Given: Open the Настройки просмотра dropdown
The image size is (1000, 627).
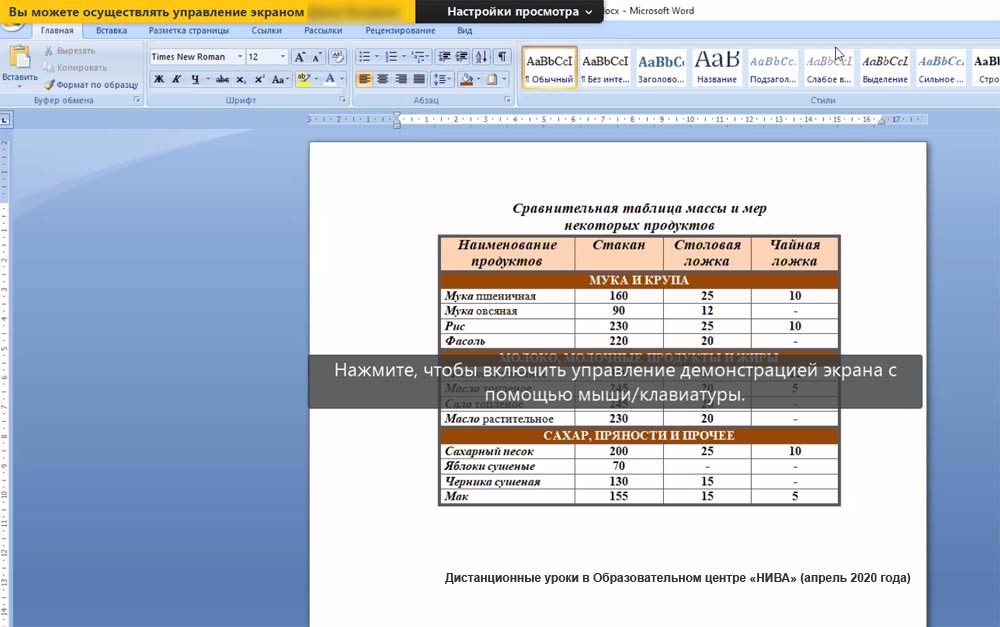Looking at the screenshot, I should coord(520,11).
